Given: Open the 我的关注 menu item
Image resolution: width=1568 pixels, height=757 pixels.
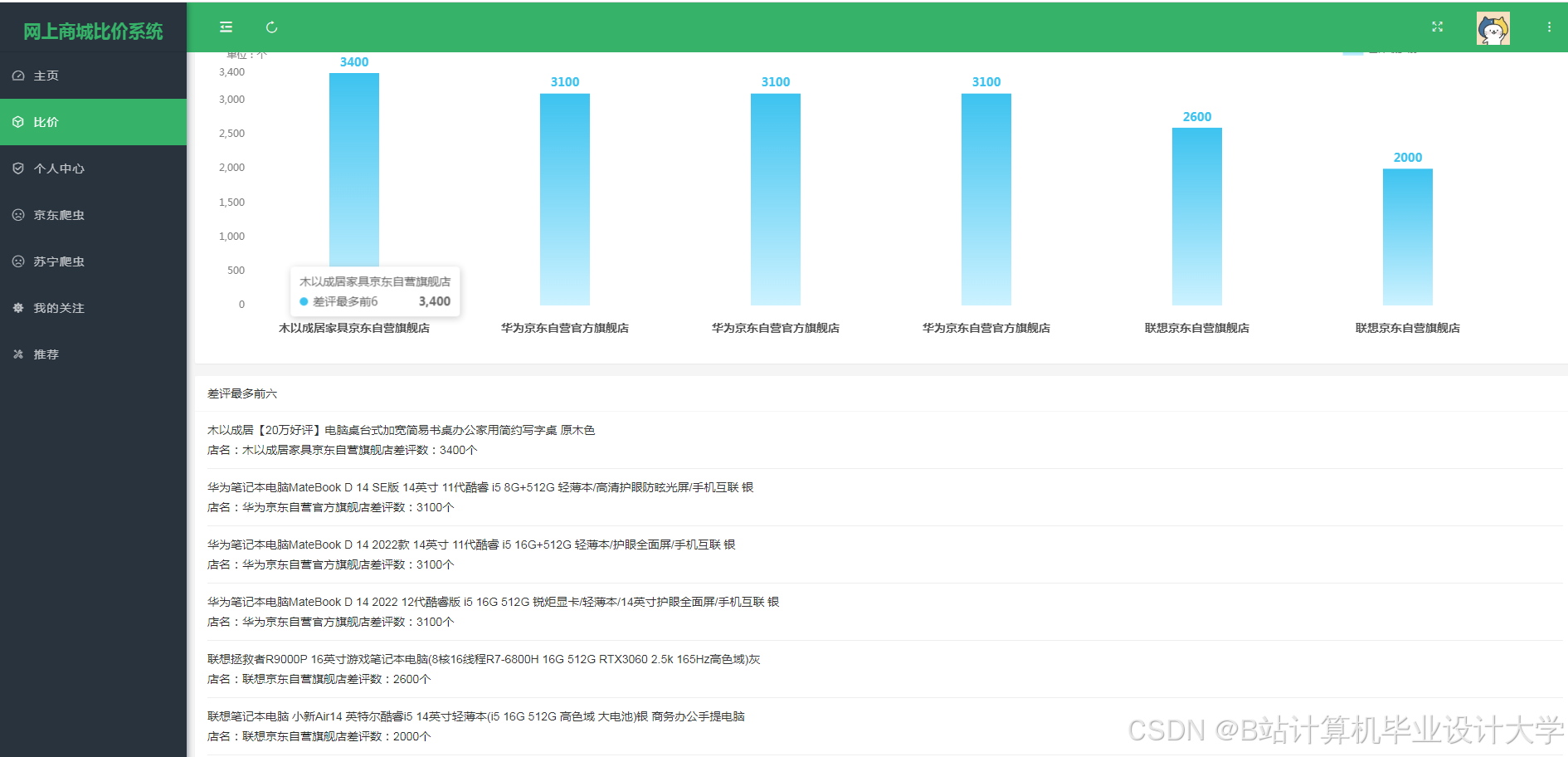Looking at the screenshot, I should tap(93, 308).
